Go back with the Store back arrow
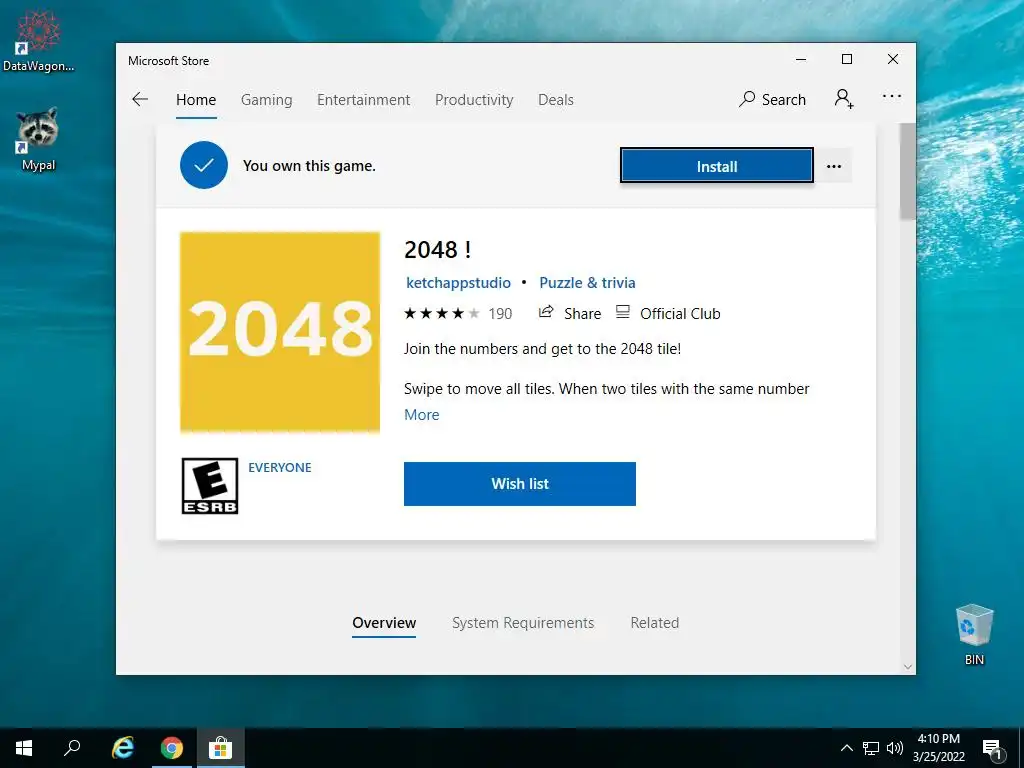This screenshot has width=1024, height=768. (140, 99)
